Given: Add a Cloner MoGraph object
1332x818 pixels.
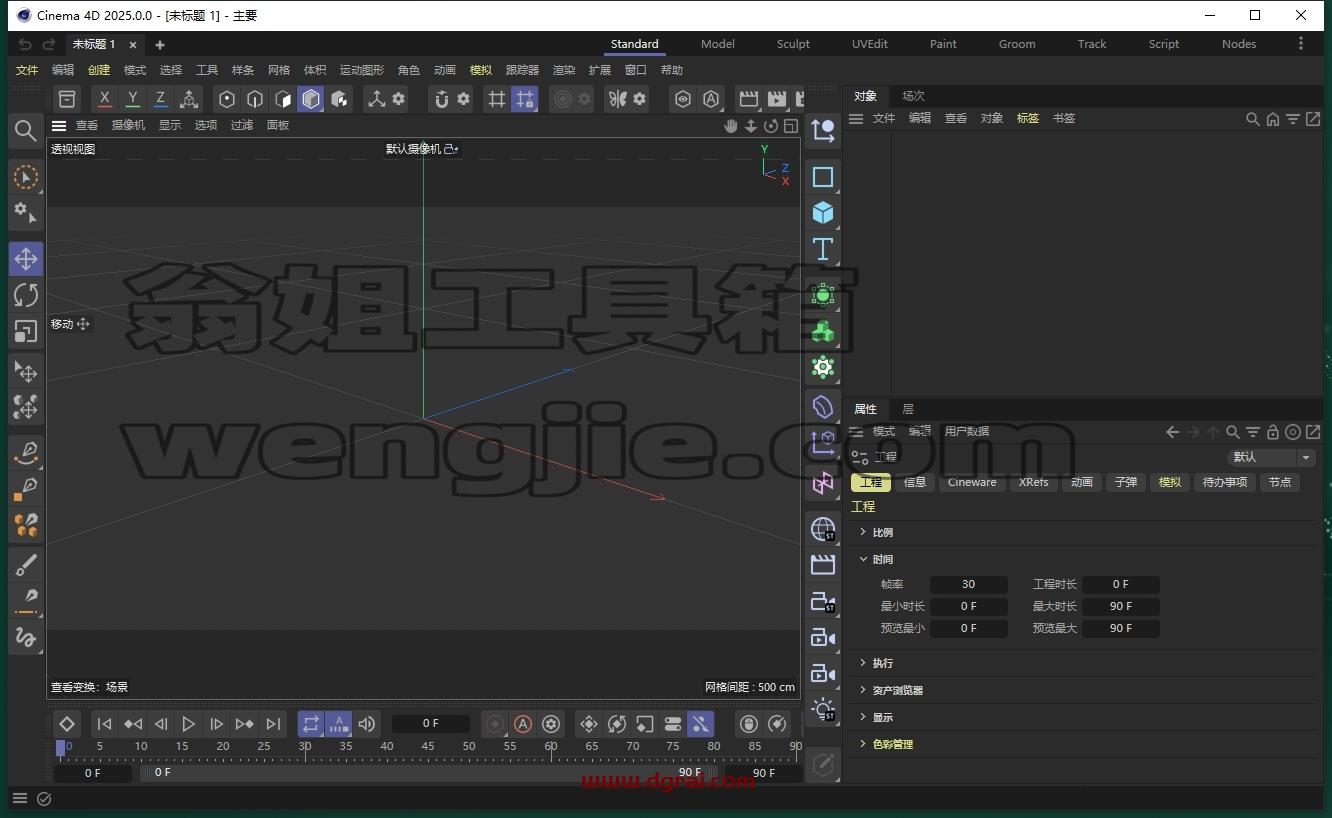Looking at the screenshot, I should [823, 331].
